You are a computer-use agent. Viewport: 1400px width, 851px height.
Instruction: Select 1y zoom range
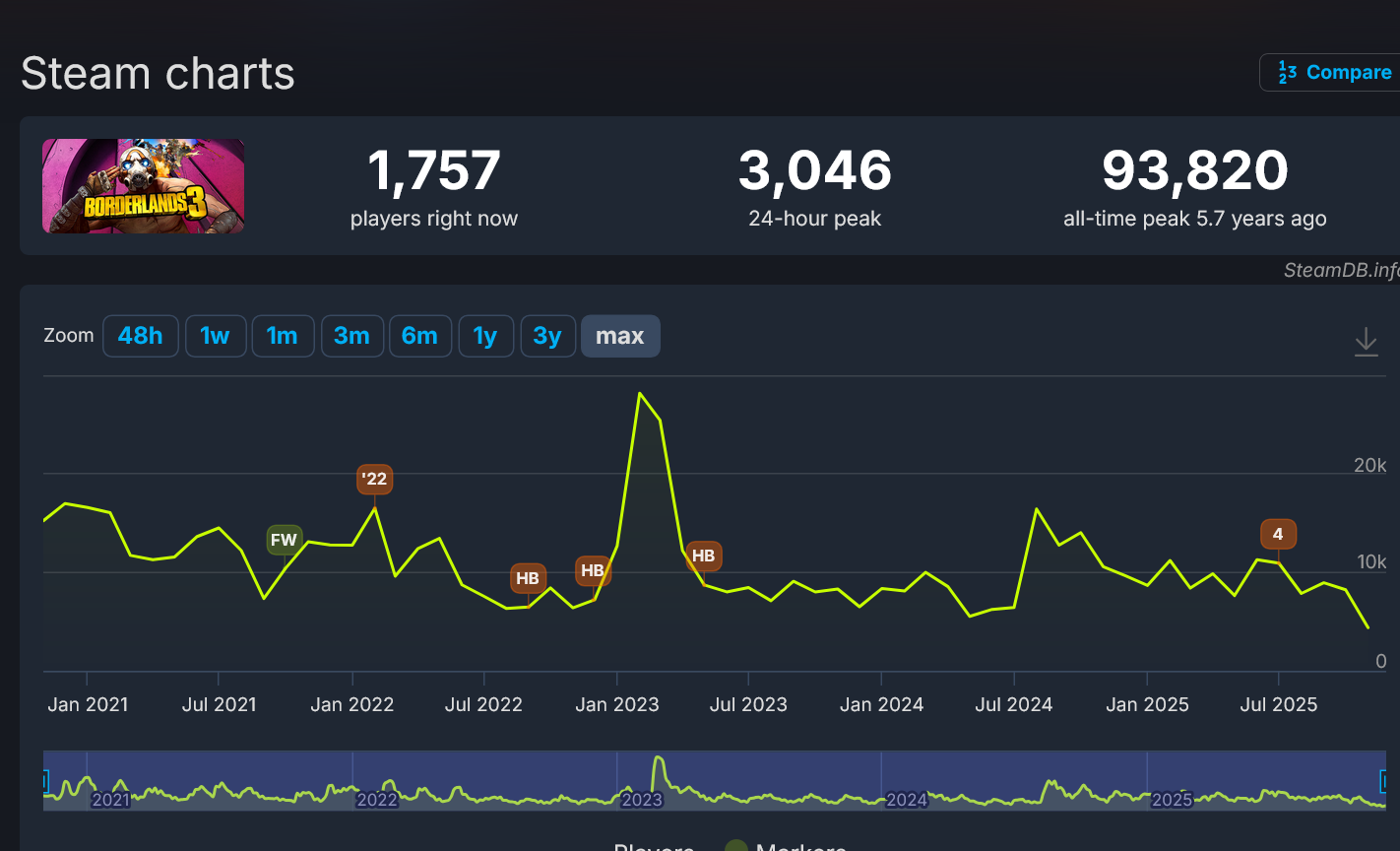click(x=485, y=336)
